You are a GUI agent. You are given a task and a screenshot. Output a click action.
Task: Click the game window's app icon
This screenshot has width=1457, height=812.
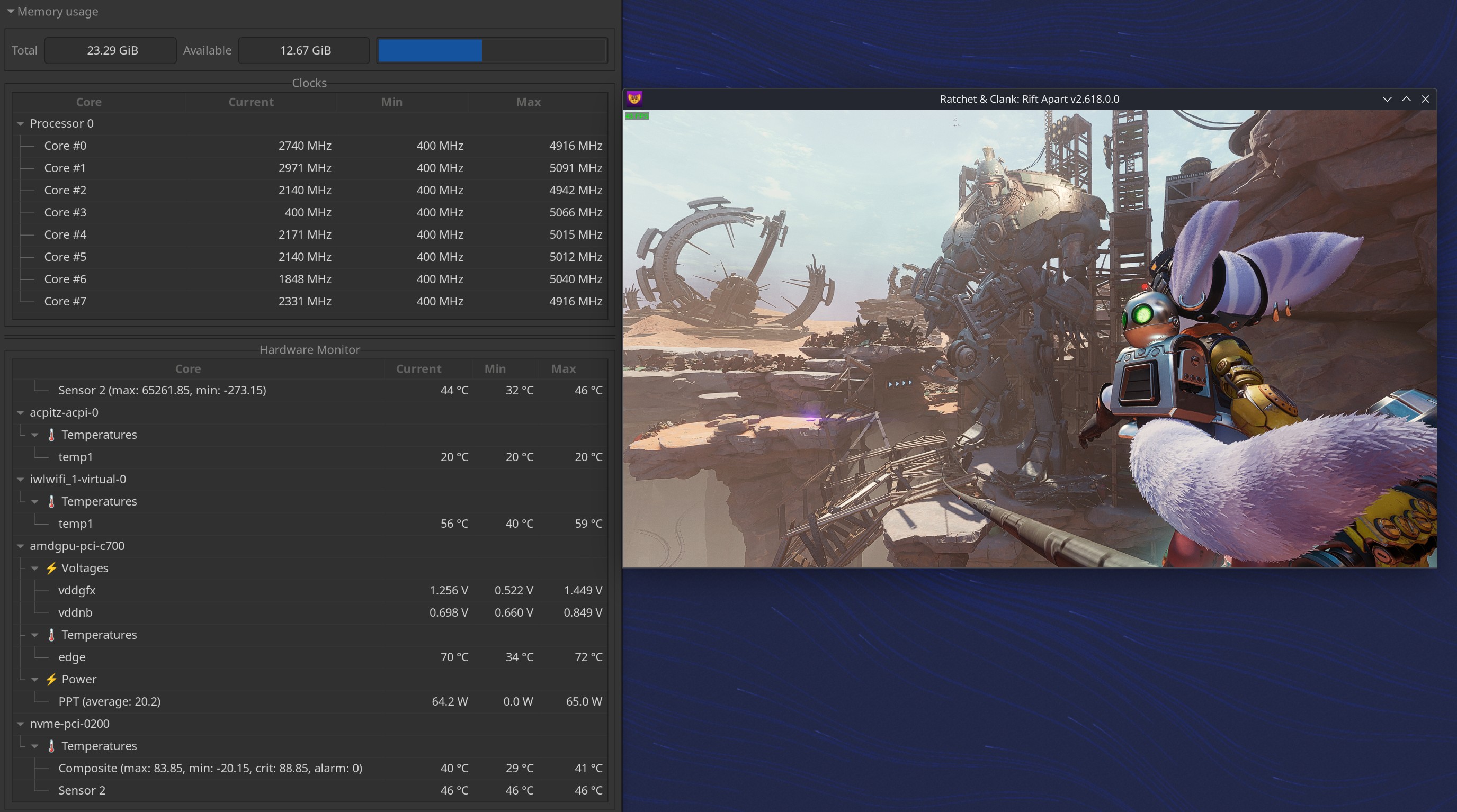coord(634,99)
